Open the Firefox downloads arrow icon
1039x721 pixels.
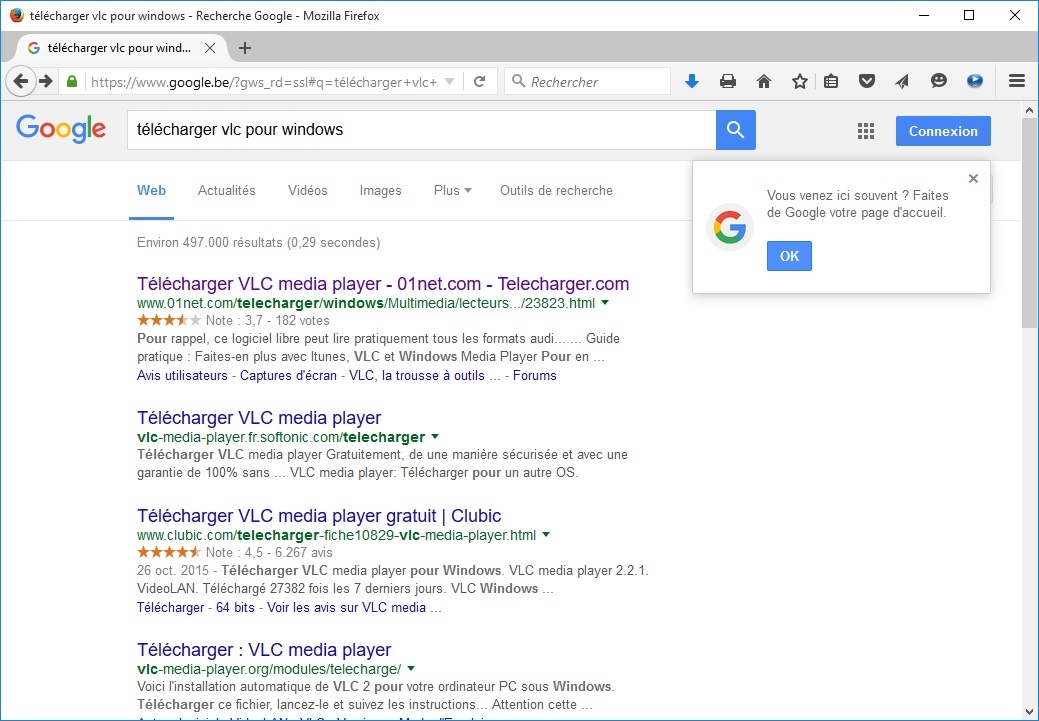click(x=692, y=82)
